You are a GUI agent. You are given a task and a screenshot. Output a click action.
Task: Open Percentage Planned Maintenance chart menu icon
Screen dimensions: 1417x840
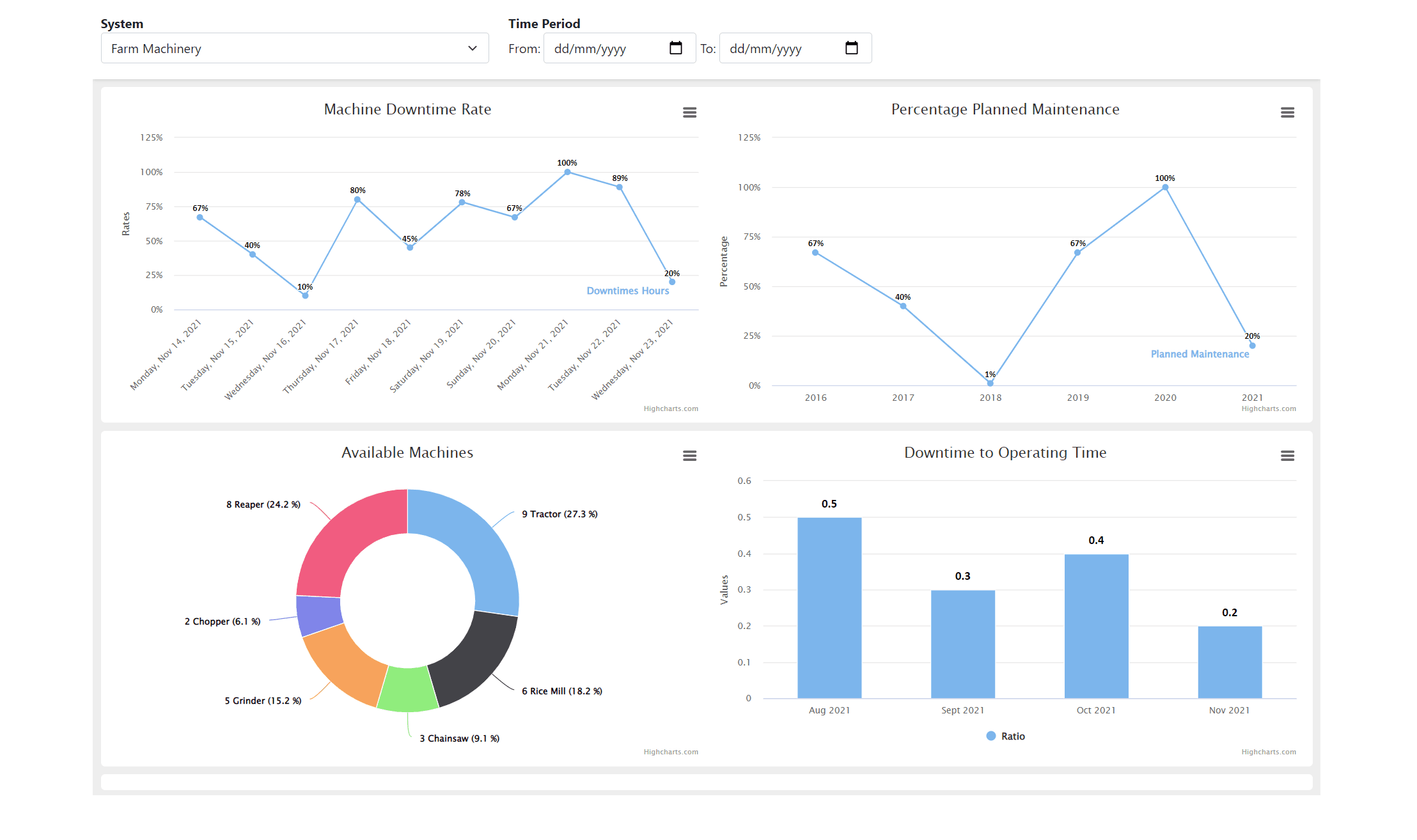pos(1287,113)
